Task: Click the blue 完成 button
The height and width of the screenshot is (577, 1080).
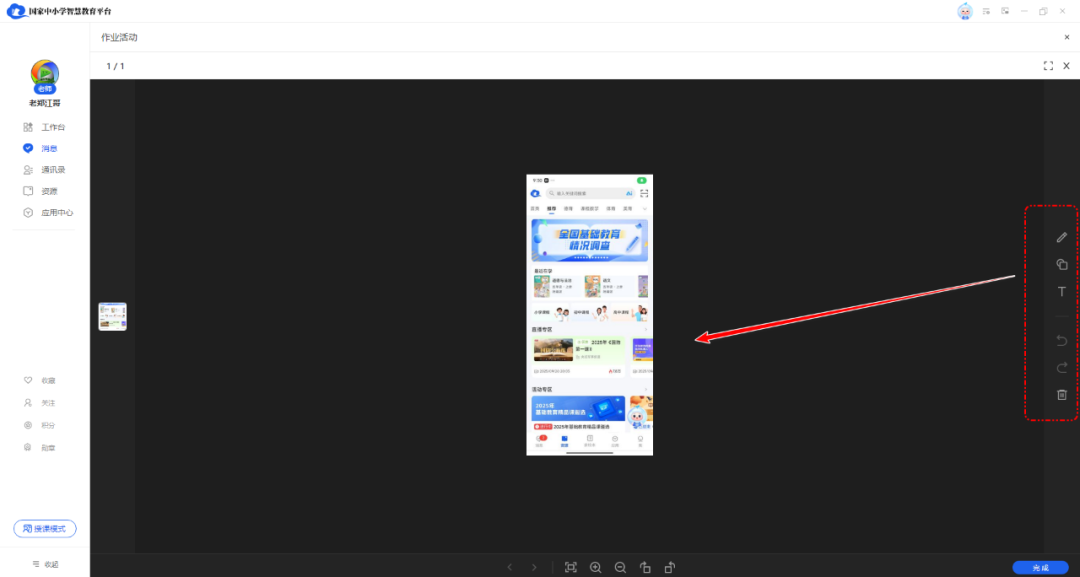Action: point(1039,567)
